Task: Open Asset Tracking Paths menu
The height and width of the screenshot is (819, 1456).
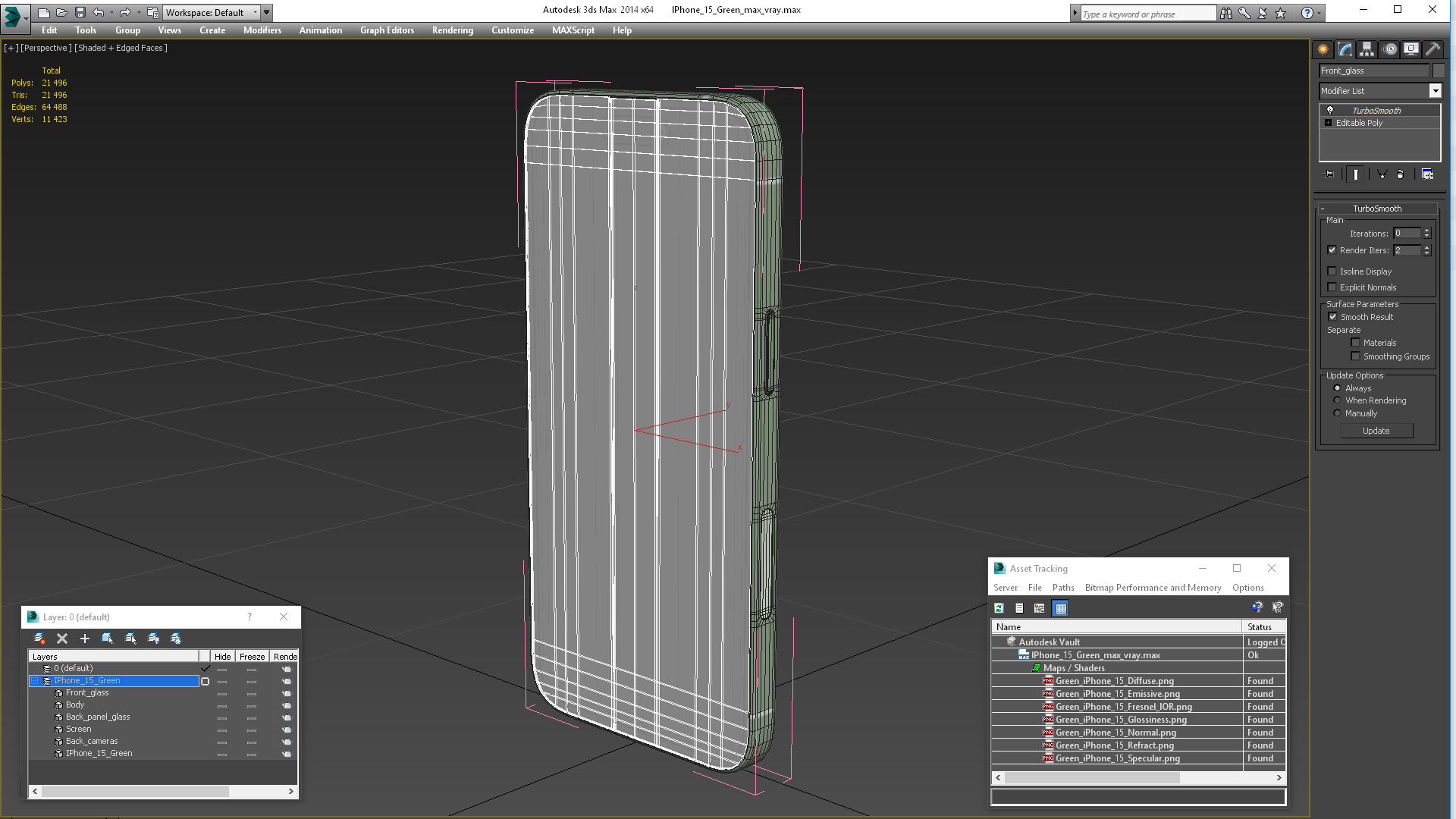Action: 1063,588
